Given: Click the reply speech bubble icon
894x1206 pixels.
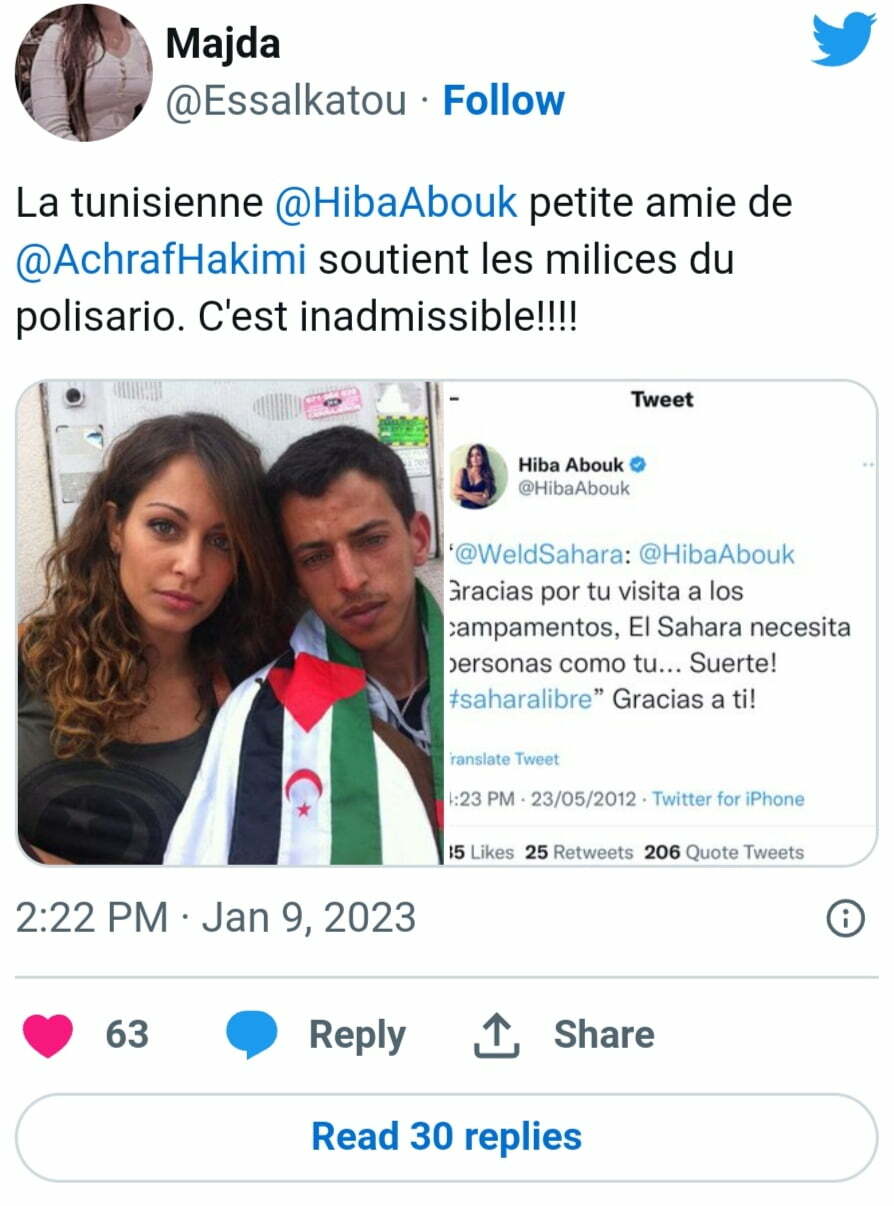Looking at the screenshot, I should 251,1035.
